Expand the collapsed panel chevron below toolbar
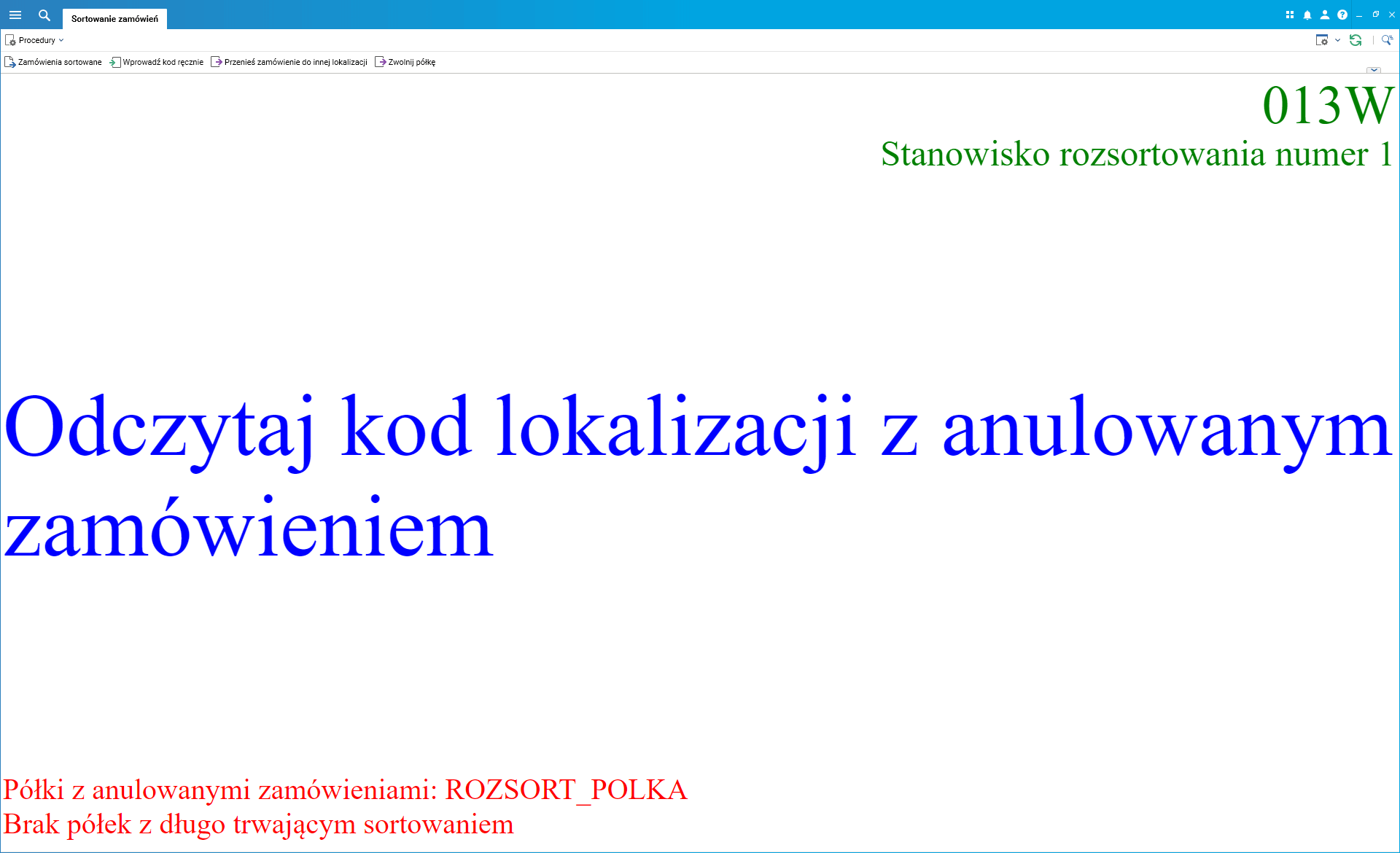 coord(1374,70)
